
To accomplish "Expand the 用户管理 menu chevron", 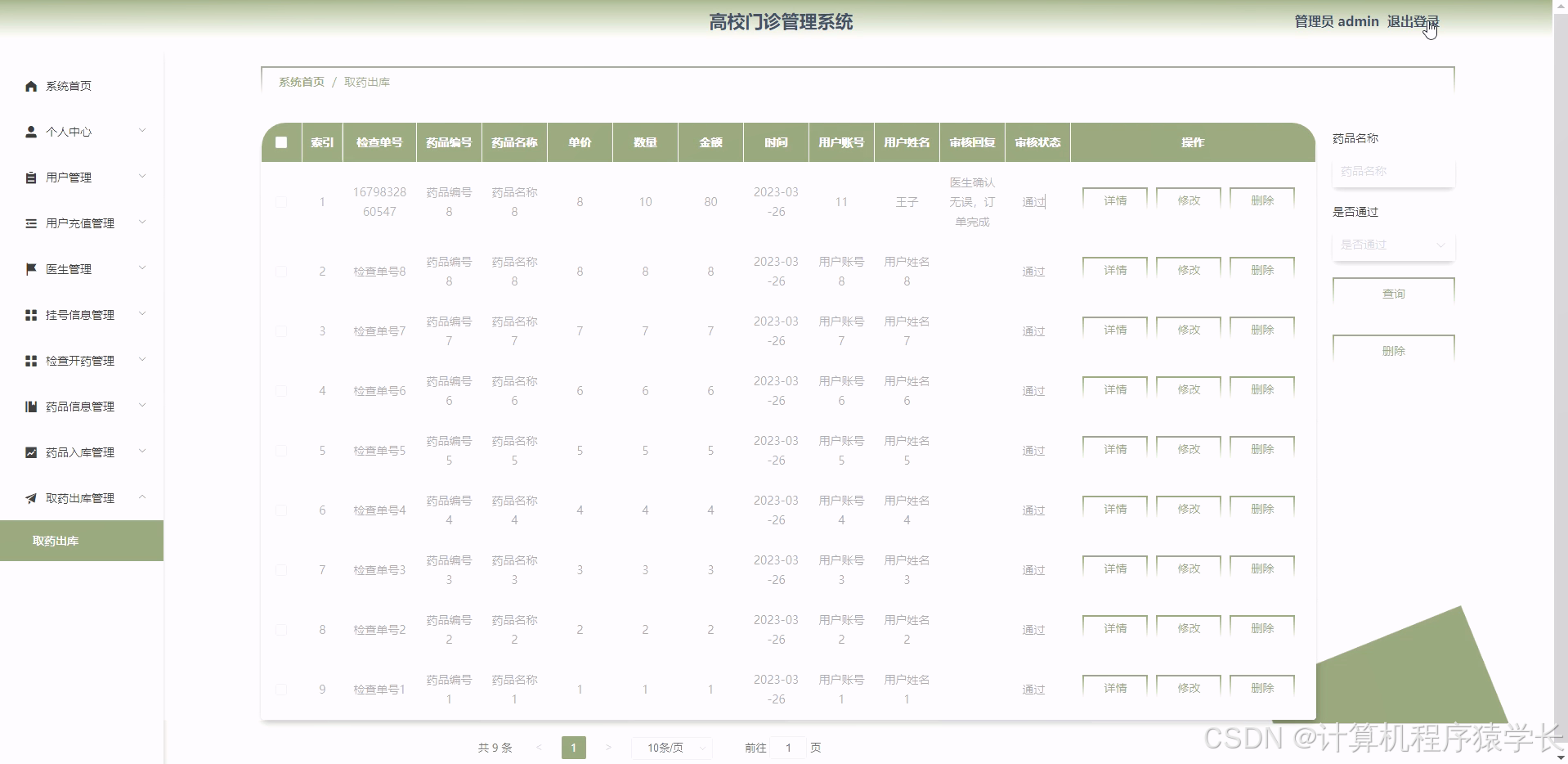I will pyautogui.click(x=142, y=177).
